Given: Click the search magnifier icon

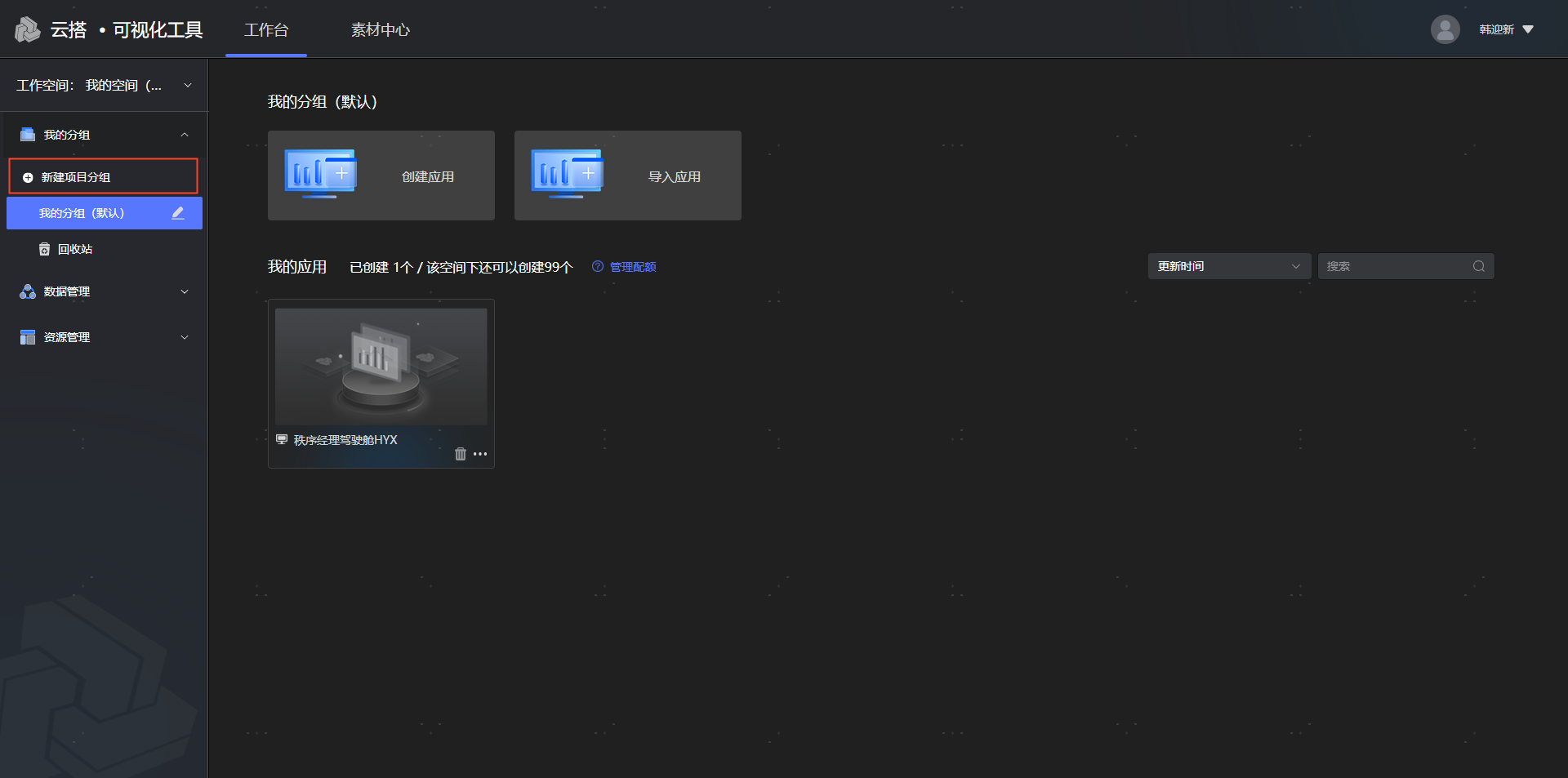Looking at the screenshot, I should coord(1478,266).
